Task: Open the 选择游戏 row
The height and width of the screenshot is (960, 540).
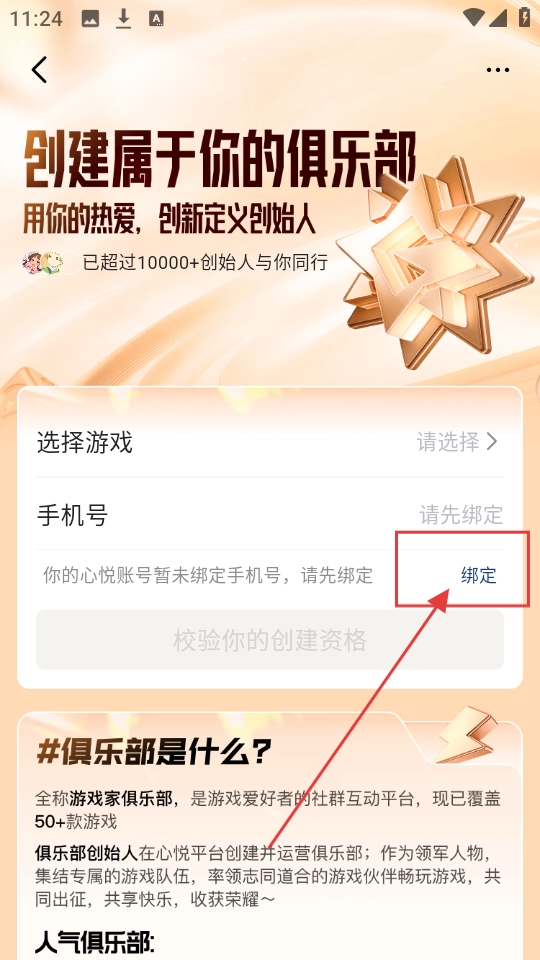Action: point(270,441)
